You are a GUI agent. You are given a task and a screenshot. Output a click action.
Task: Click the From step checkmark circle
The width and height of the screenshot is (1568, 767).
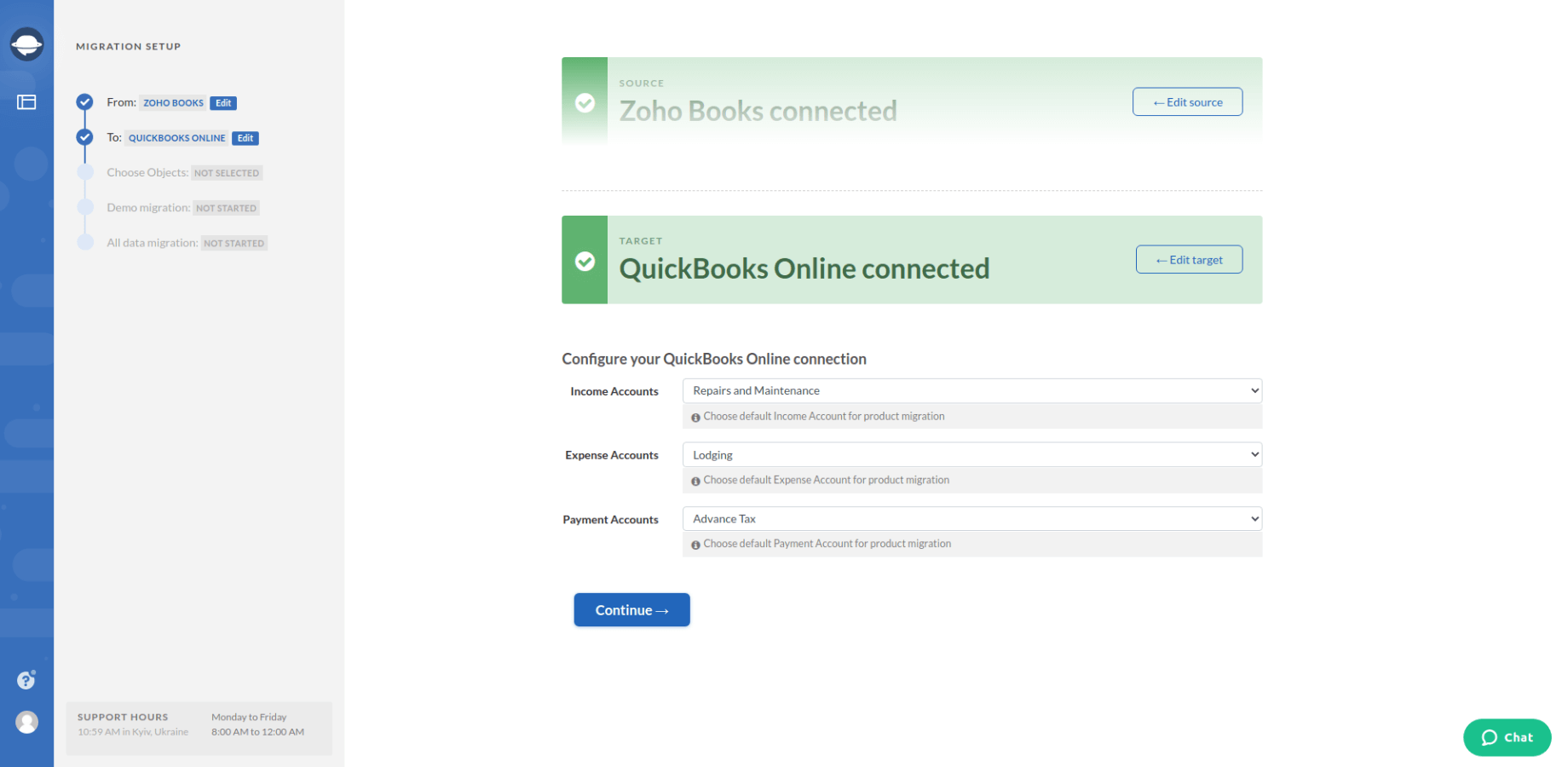[84, 102]
